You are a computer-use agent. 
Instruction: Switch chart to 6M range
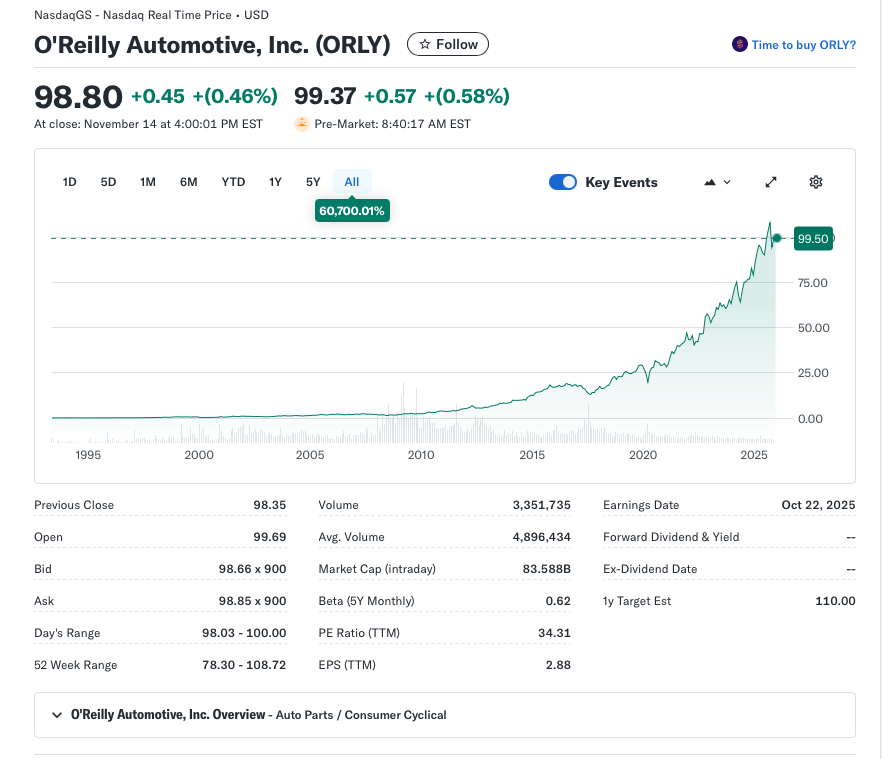[x=188, y=182]
